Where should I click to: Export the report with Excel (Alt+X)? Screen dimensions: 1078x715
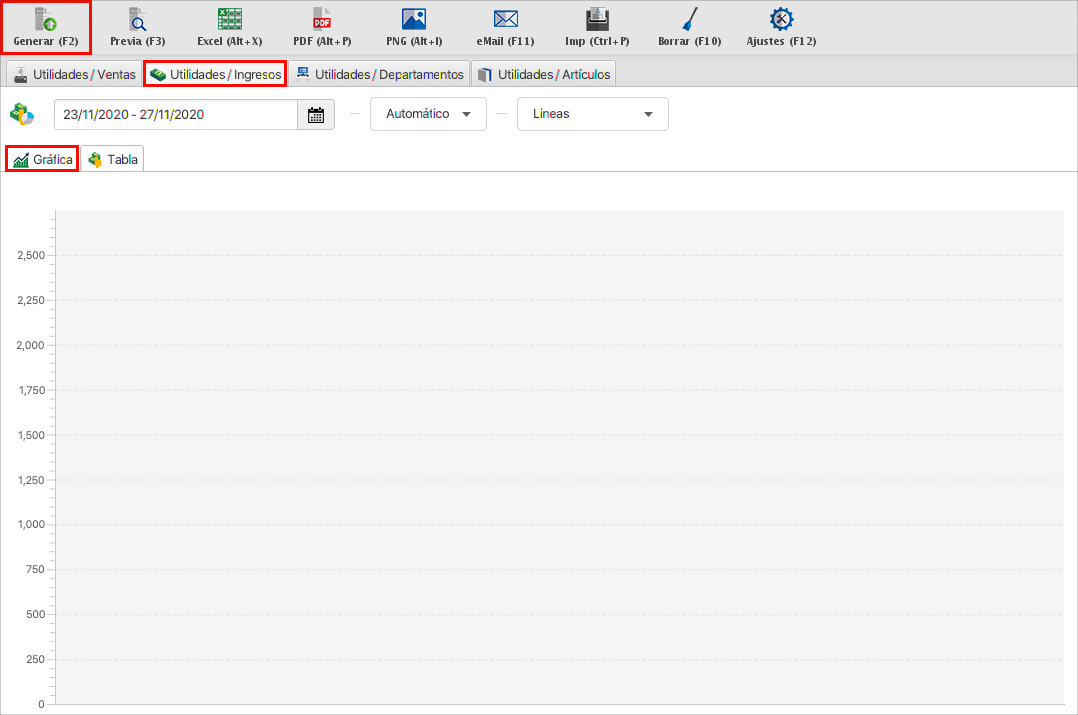[x=230, y=19]
